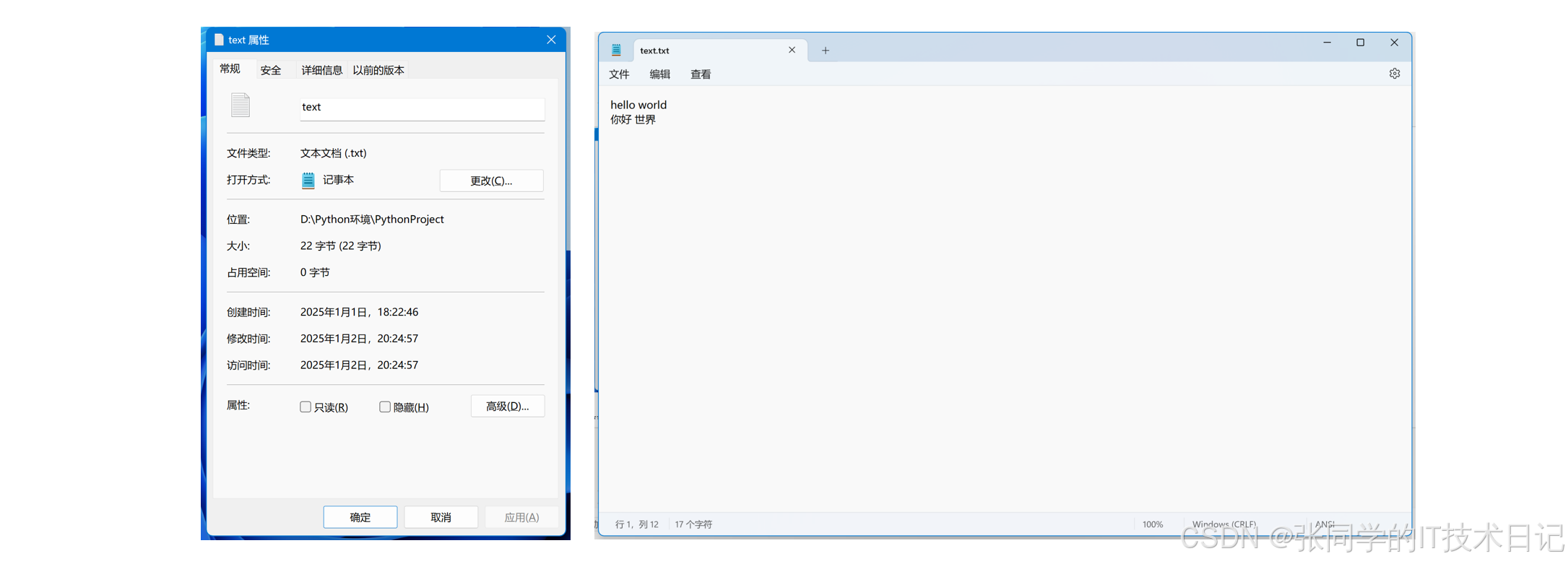
Task: Click the 100% zoom level in status bar
Action: [1153, 524]
